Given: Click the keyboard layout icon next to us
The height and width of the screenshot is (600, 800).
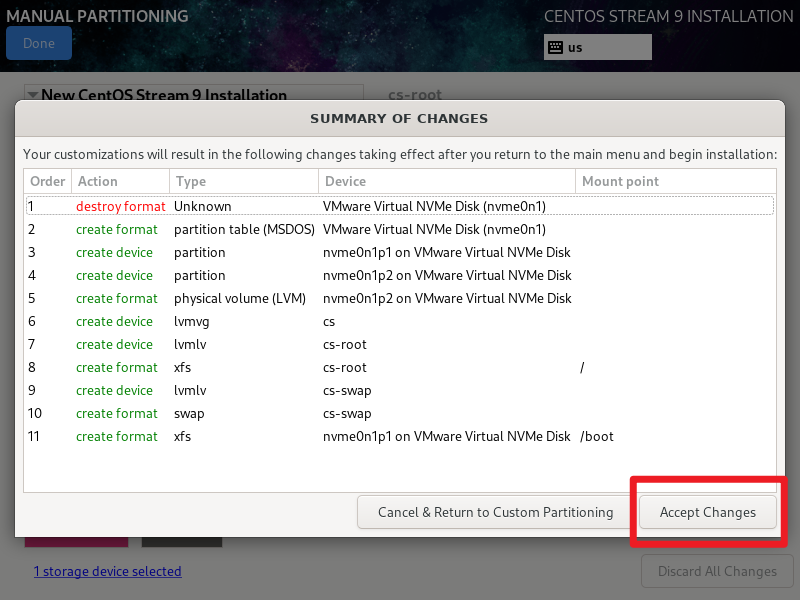Looking at the screenshot, I should coord(555,47).
